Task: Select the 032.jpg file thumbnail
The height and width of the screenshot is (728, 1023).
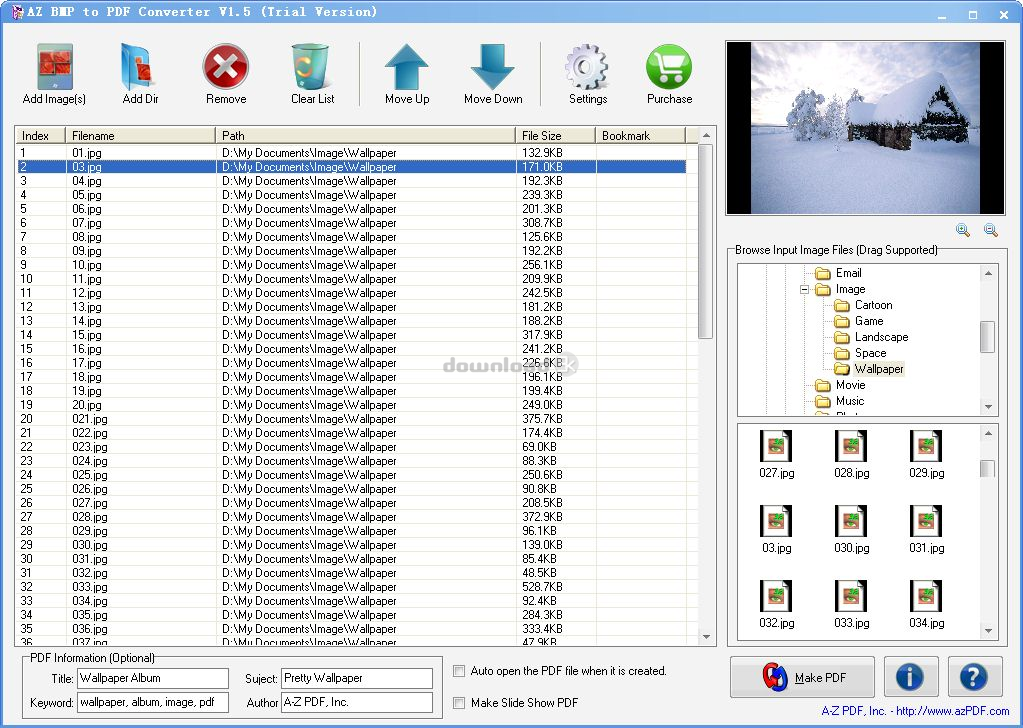Action: [x=776, y=605]
